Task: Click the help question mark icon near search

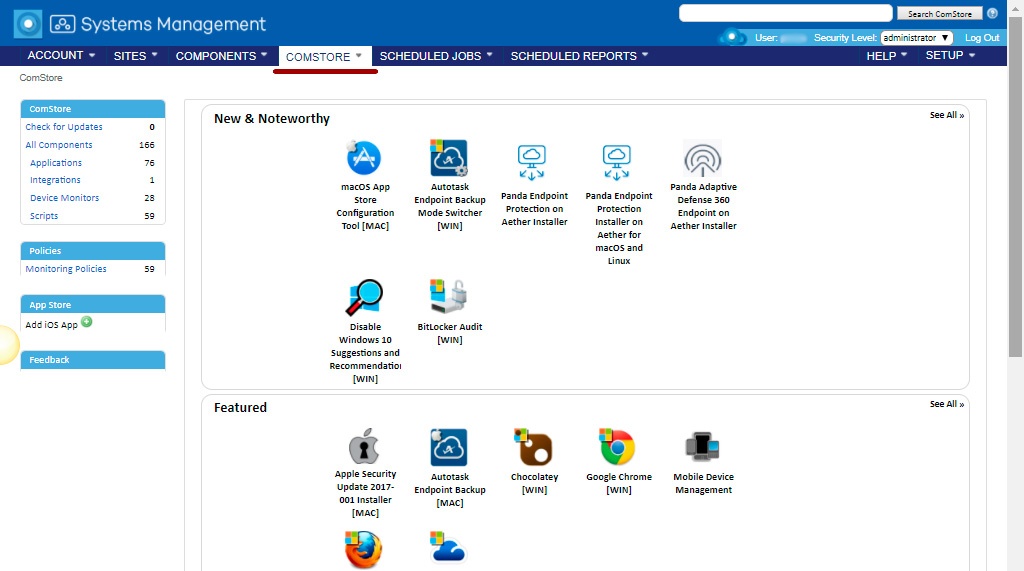Action: (x=992, y=13)
